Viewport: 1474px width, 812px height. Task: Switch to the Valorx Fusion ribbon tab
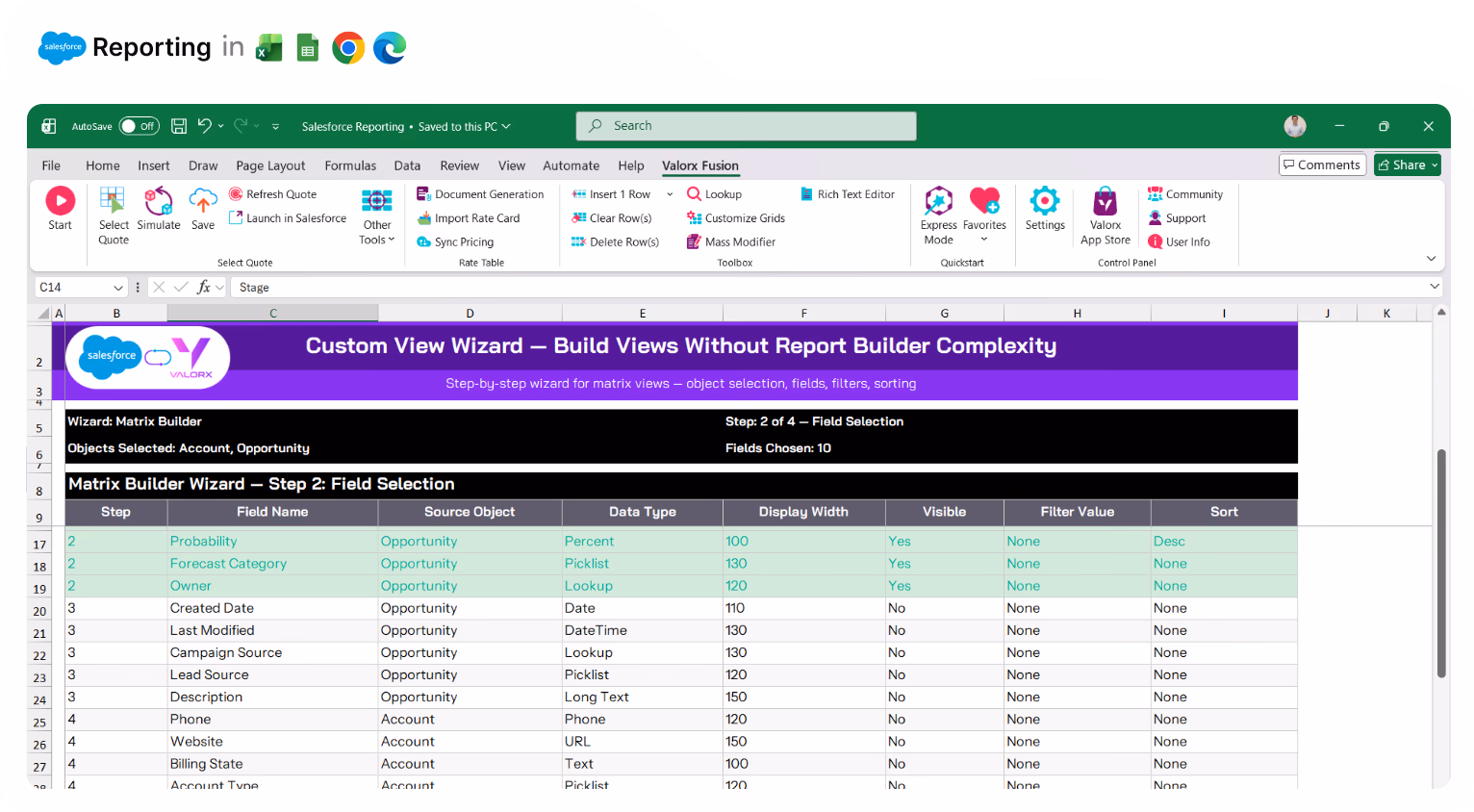pos(700,165)
